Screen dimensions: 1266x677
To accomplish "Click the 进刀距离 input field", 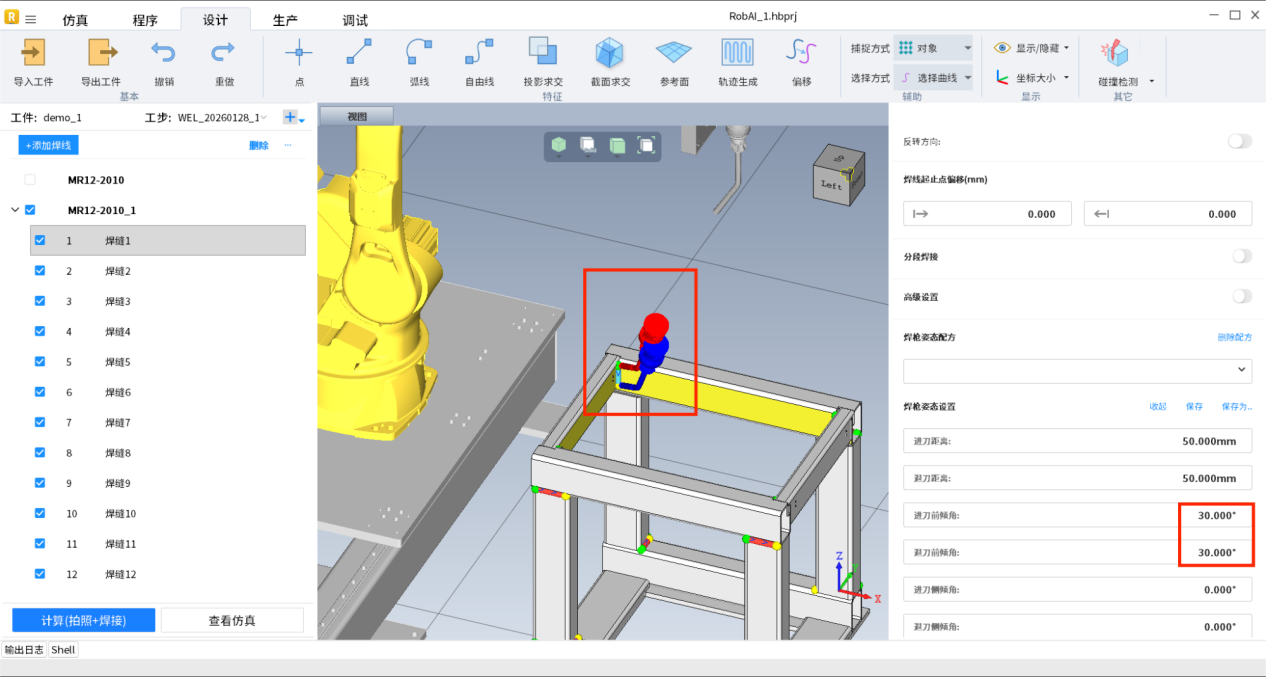I will 1077,441.
